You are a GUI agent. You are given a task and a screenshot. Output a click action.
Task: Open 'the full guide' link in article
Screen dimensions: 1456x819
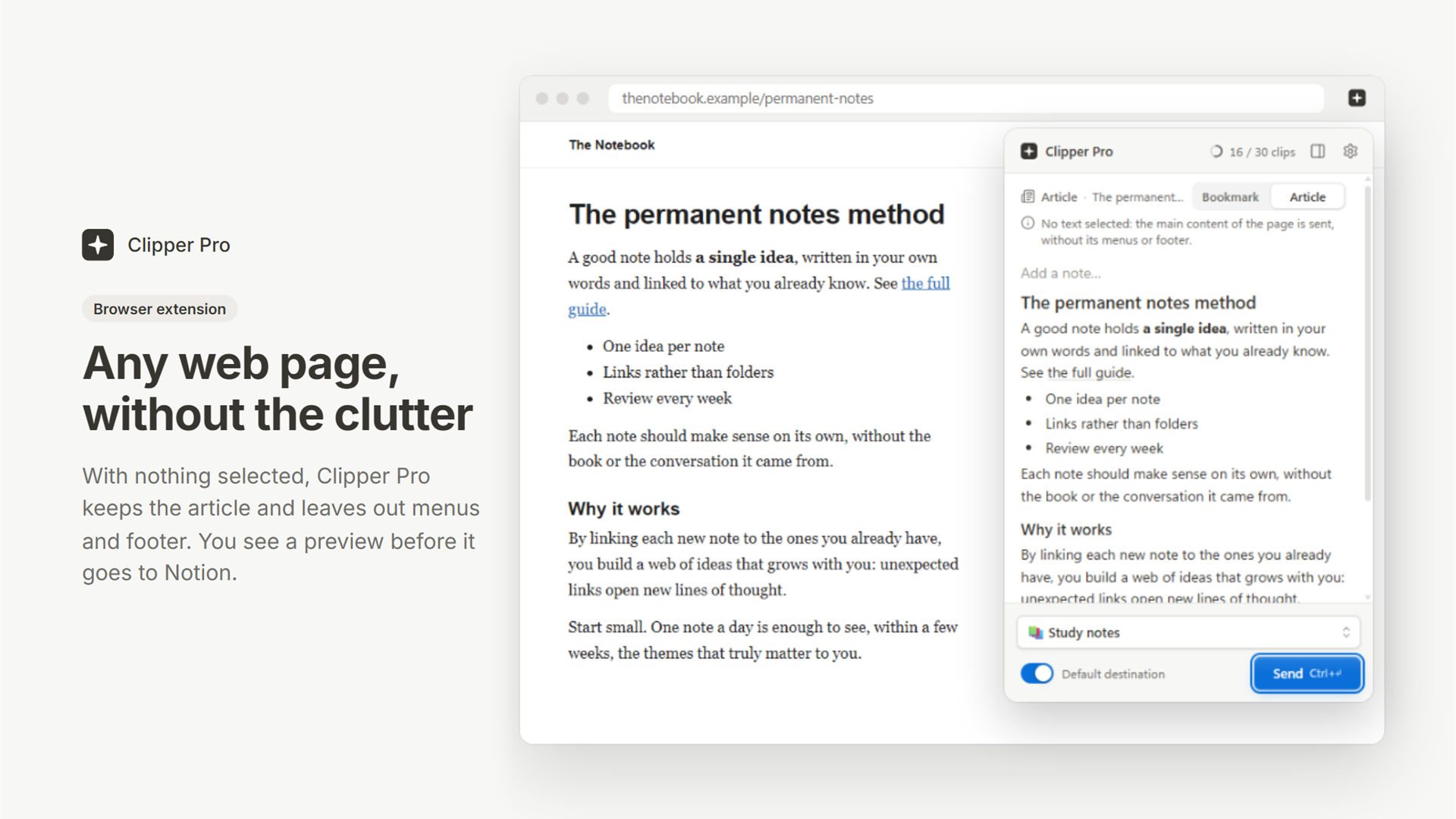click(x=925, y=283)
